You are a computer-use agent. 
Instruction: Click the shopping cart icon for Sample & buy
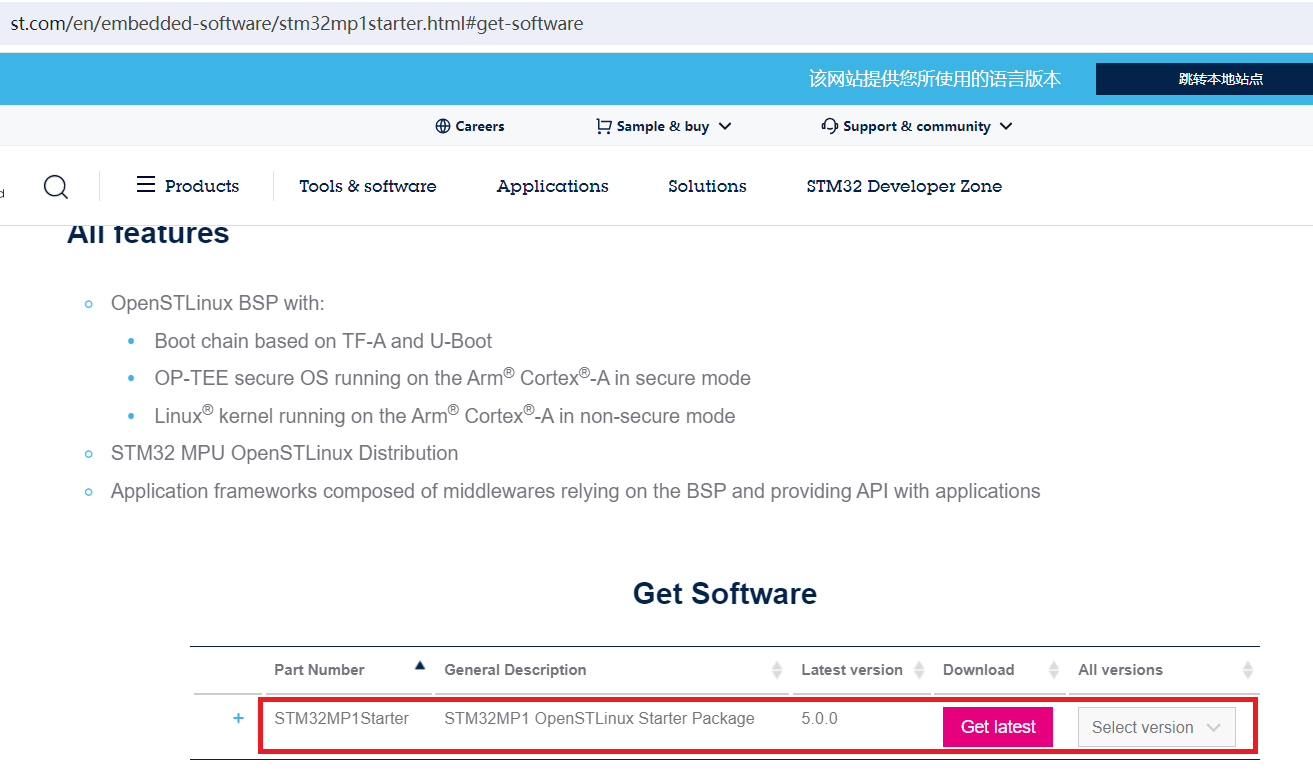pos(603,126)
